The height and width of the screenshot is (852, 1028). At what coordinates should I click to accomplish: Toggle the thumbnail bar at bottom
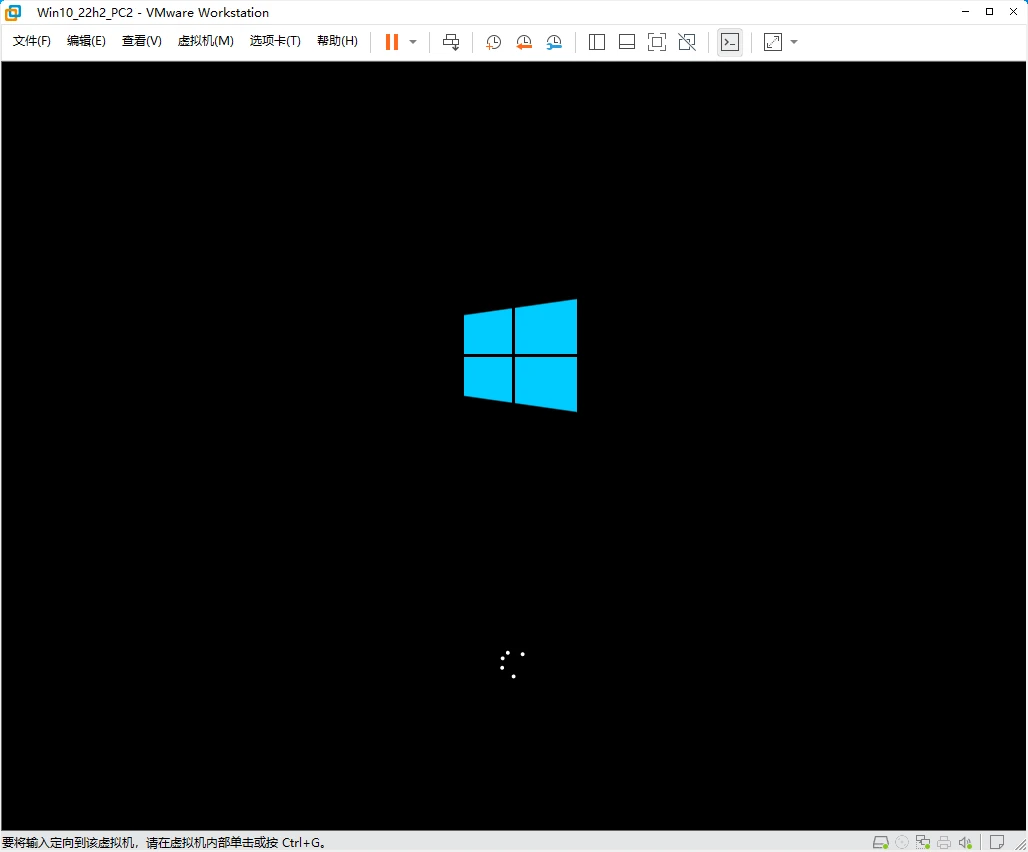(x=627, y=42)
